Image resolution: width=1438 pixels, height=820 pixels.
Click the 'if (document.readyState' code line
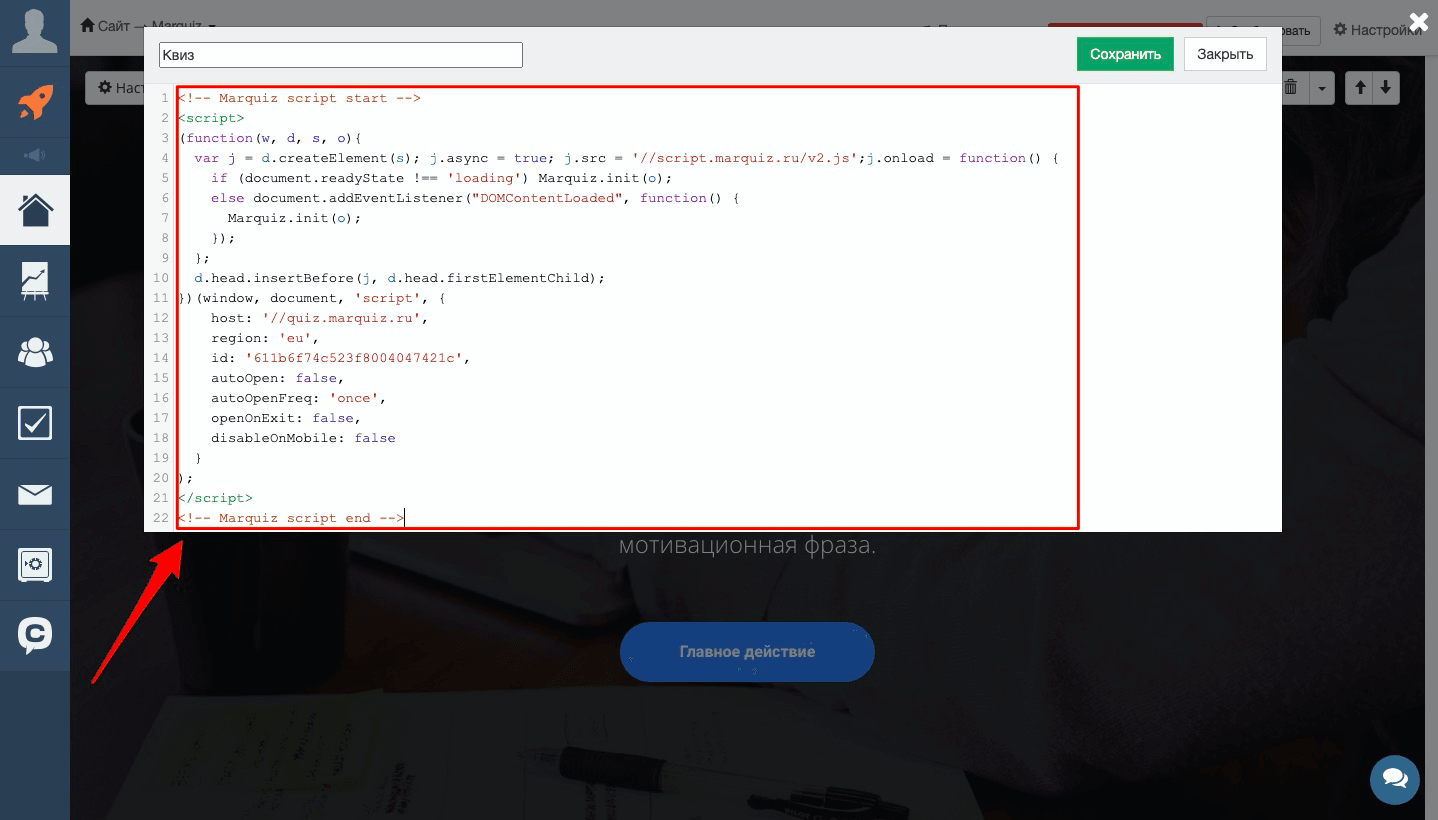point(441,178)
